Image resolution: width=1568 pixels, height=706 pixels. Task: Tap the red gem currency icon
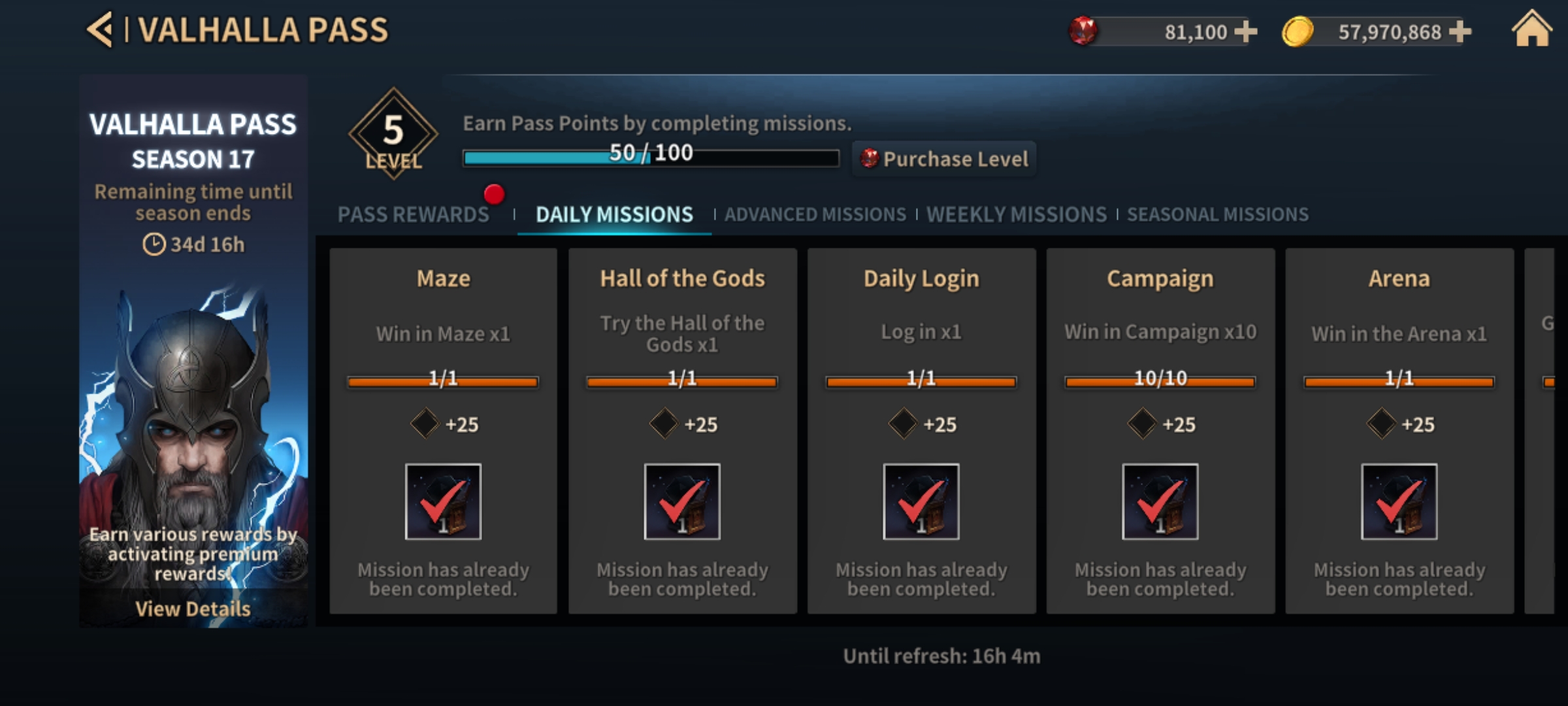point(1083,31)
